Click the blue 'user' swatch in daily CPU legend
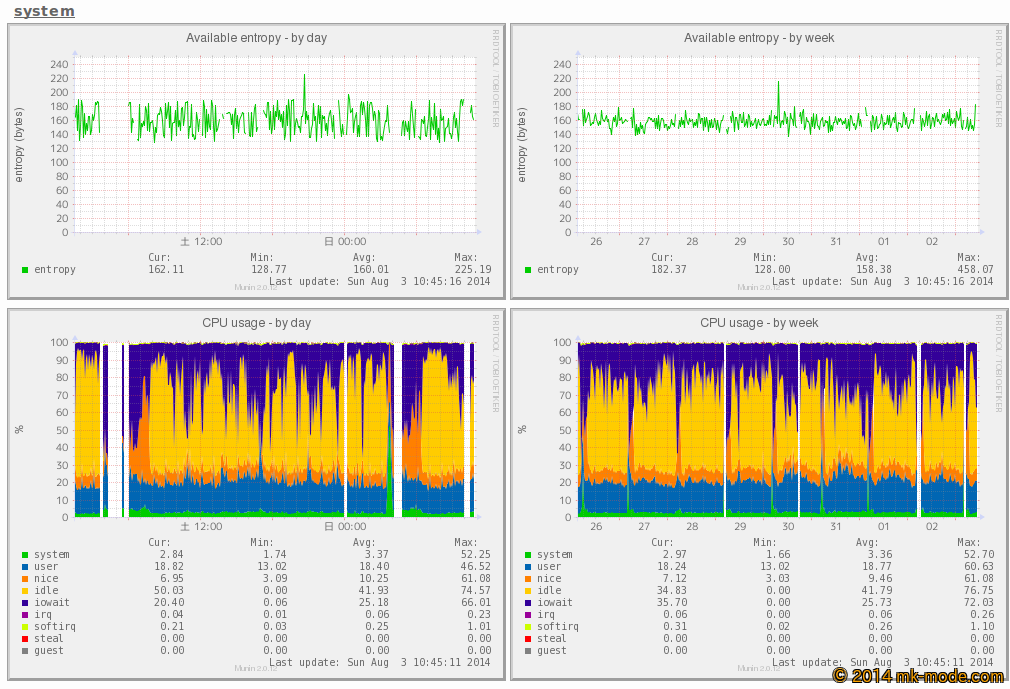Viewport: 1010px width, 689px height. (x=25, y=567)
